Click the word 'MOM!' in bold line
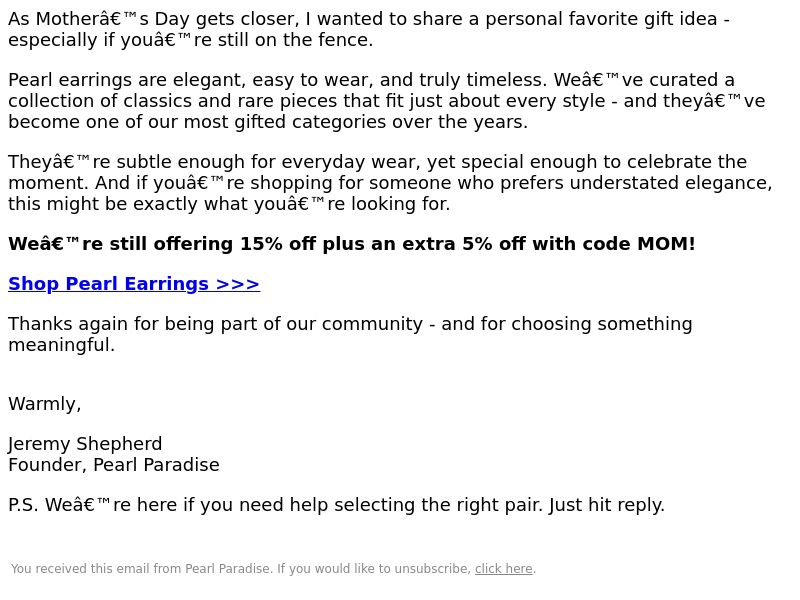This screenshot has height=600, width=800. click(x=666, y=244)
